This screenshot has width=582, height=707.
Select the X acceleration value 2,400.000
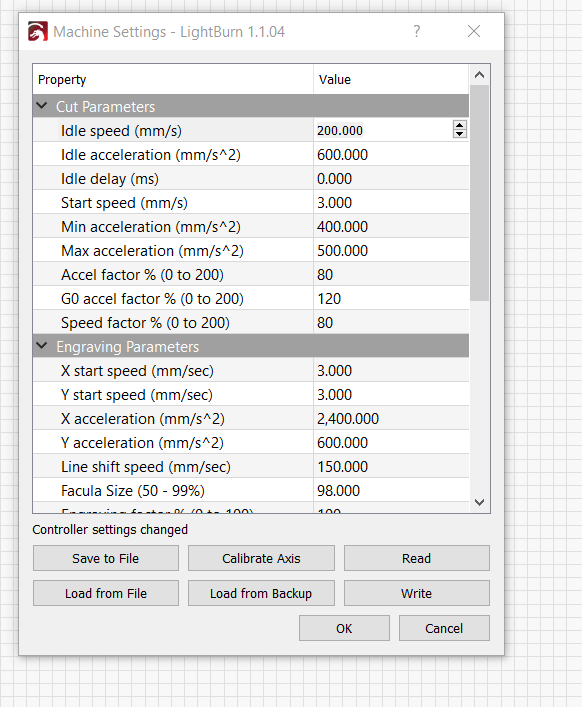click(348, 418)
